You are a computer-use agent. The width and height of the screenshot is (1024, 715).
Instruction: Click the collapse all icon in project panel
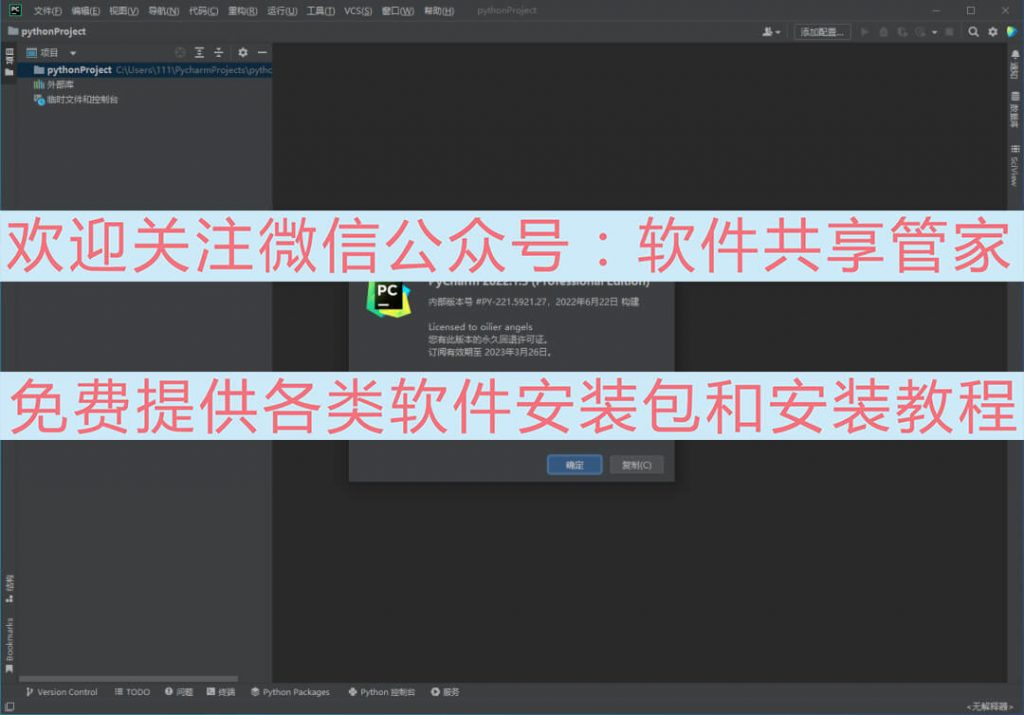[x=219, y=52]
